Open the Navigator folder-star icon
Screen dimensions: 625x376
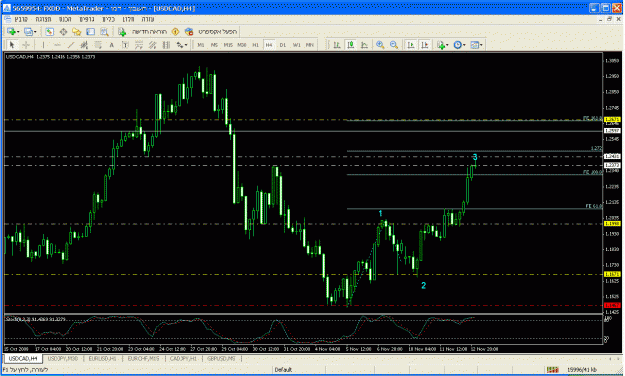pyautogui.click(x=77, y=31)
